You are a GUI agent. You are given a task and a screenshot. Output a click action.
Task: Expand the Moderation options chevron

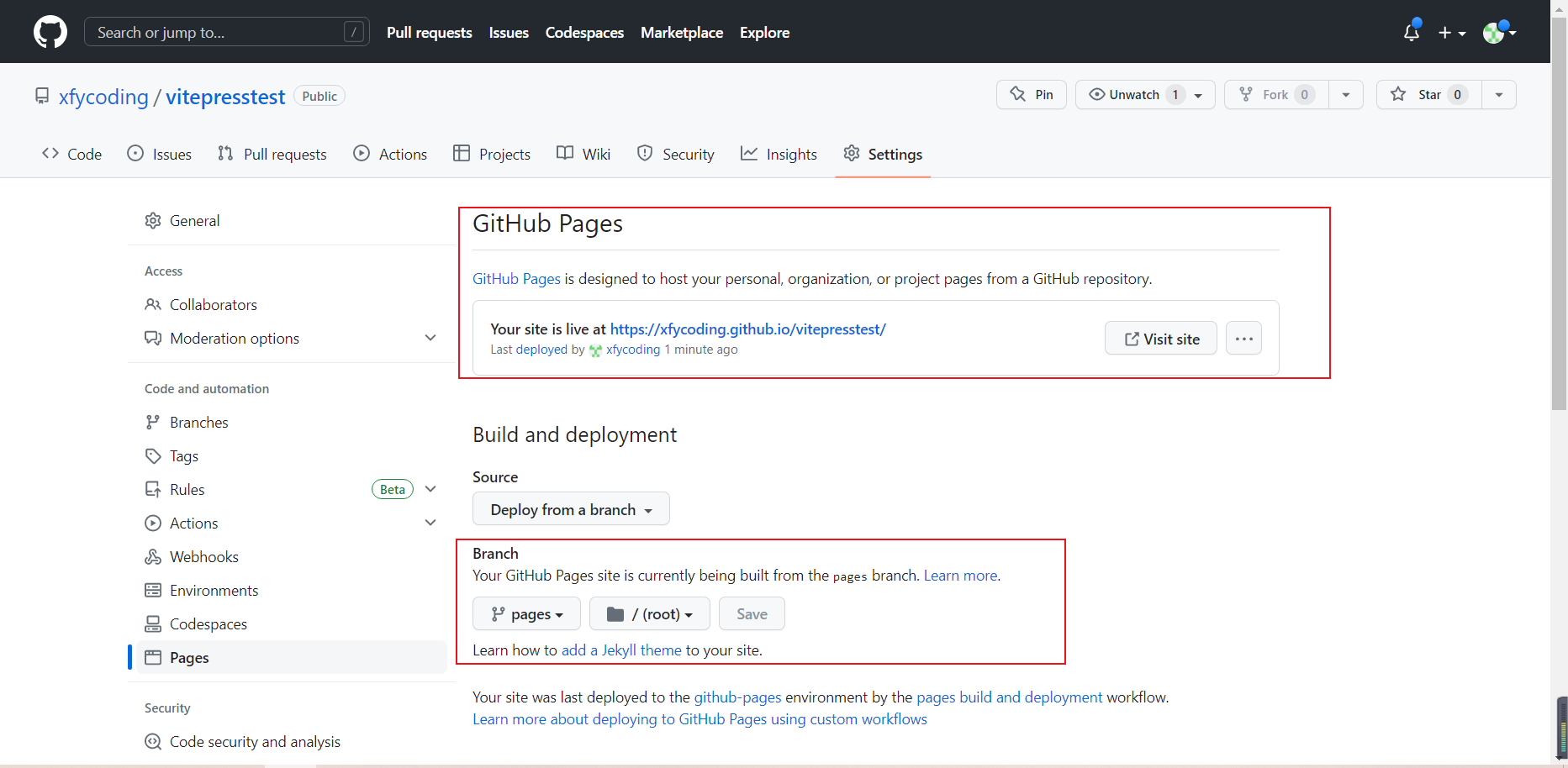430,338
